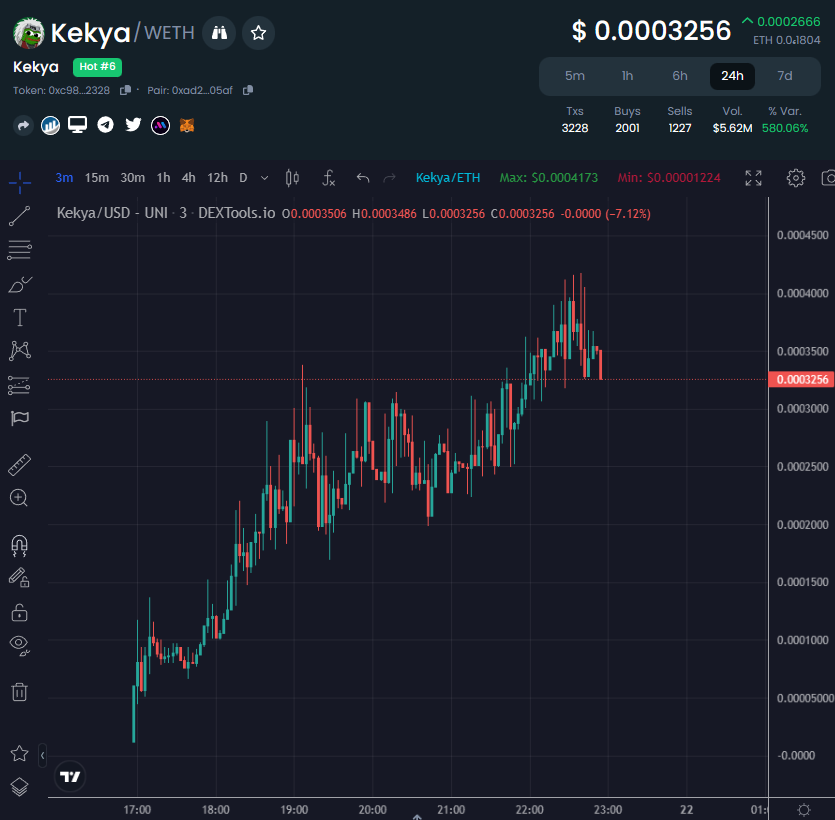This screenshot has height=820, width=835.
Task: Toggle Kekya/ETH price denomination
Action: pyautogui.click(x=448, y=178)
